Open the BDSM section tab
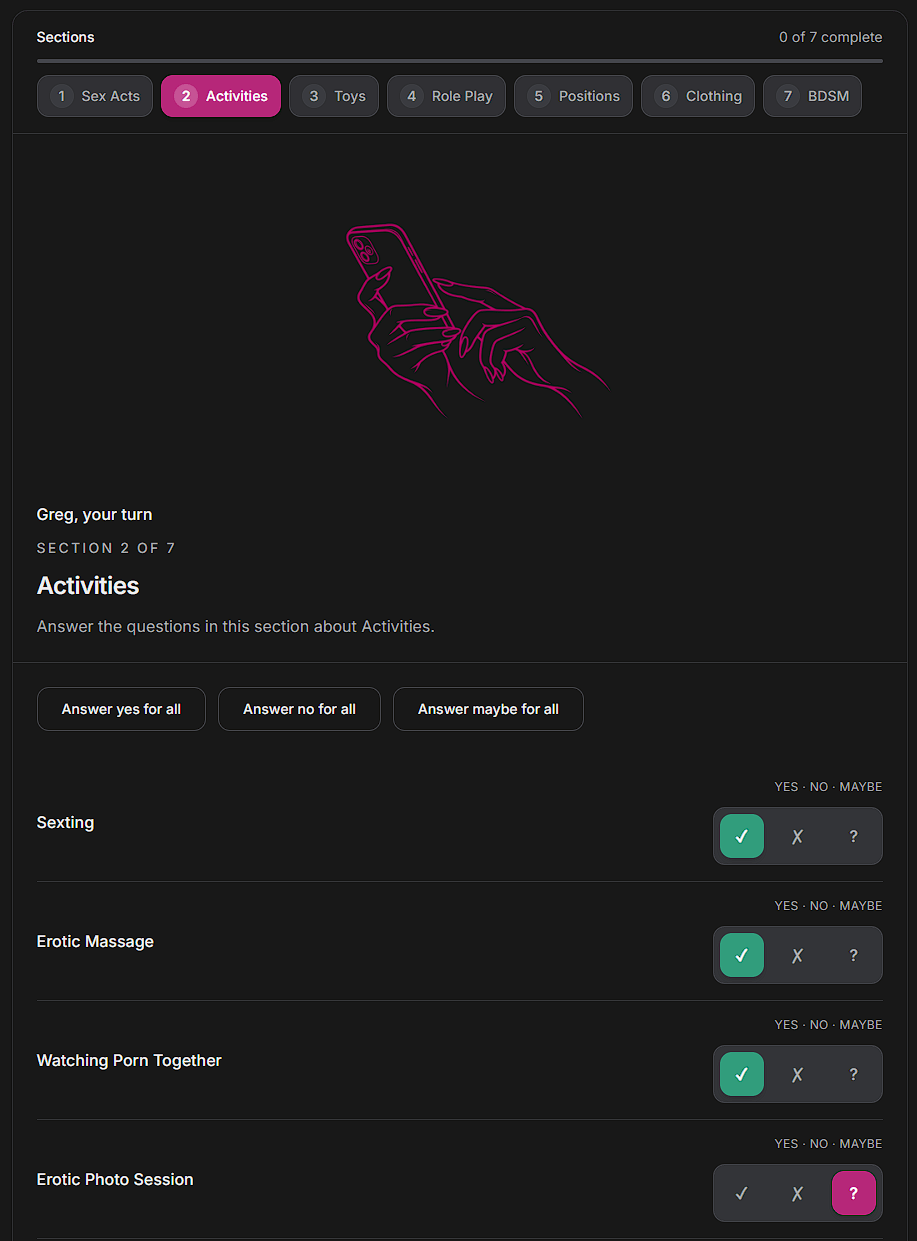 (x=812, y=96)
